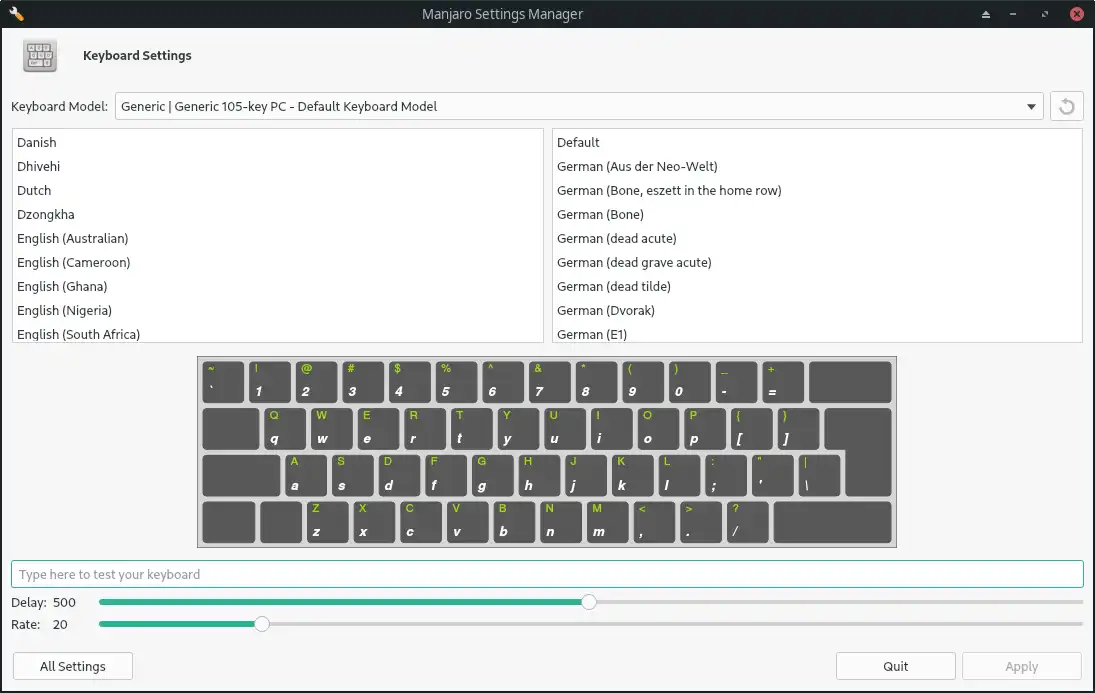The width and height of the screenshot is (1095, 693).
Task: Click the backslash key in keyboard preview
Action: (818, 475)
